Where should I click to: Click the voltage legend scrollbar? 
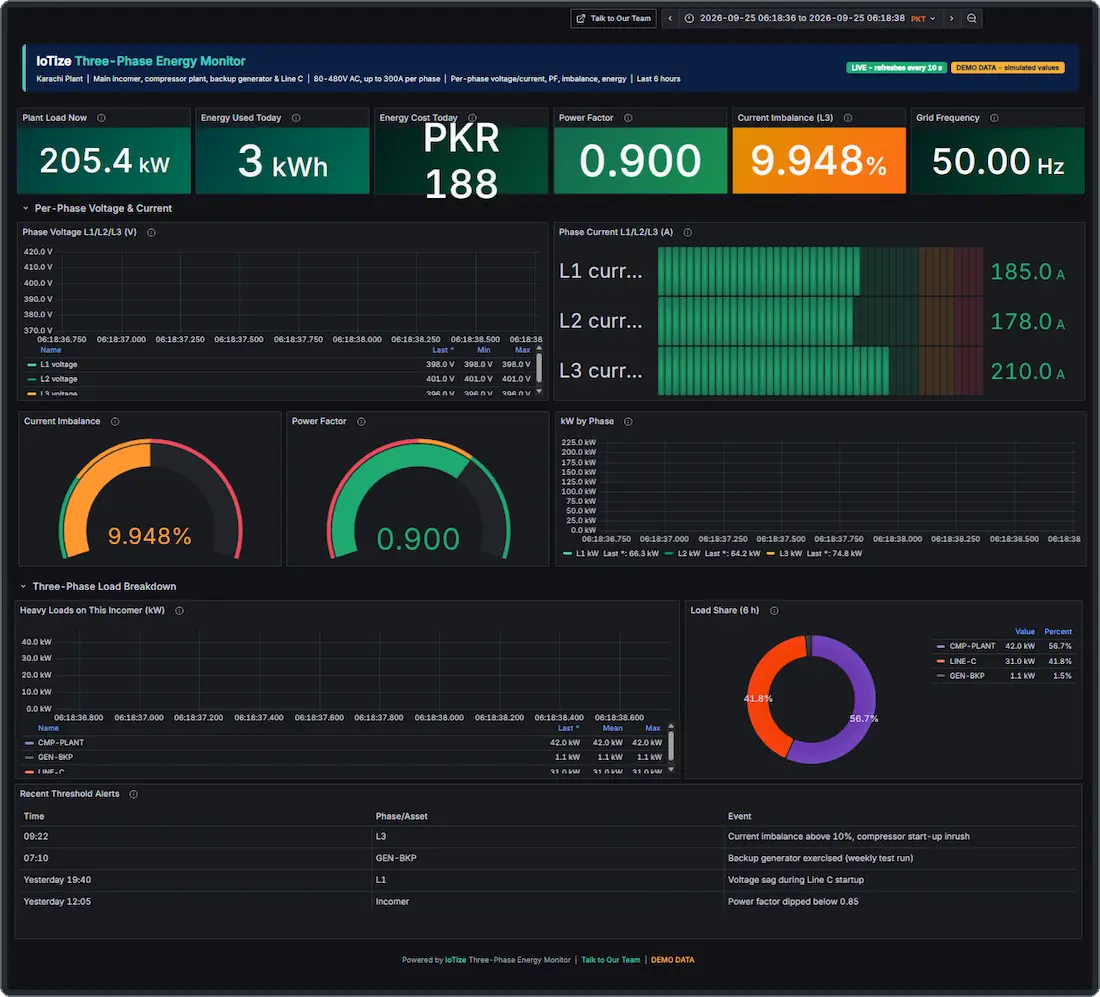point(539,368)
